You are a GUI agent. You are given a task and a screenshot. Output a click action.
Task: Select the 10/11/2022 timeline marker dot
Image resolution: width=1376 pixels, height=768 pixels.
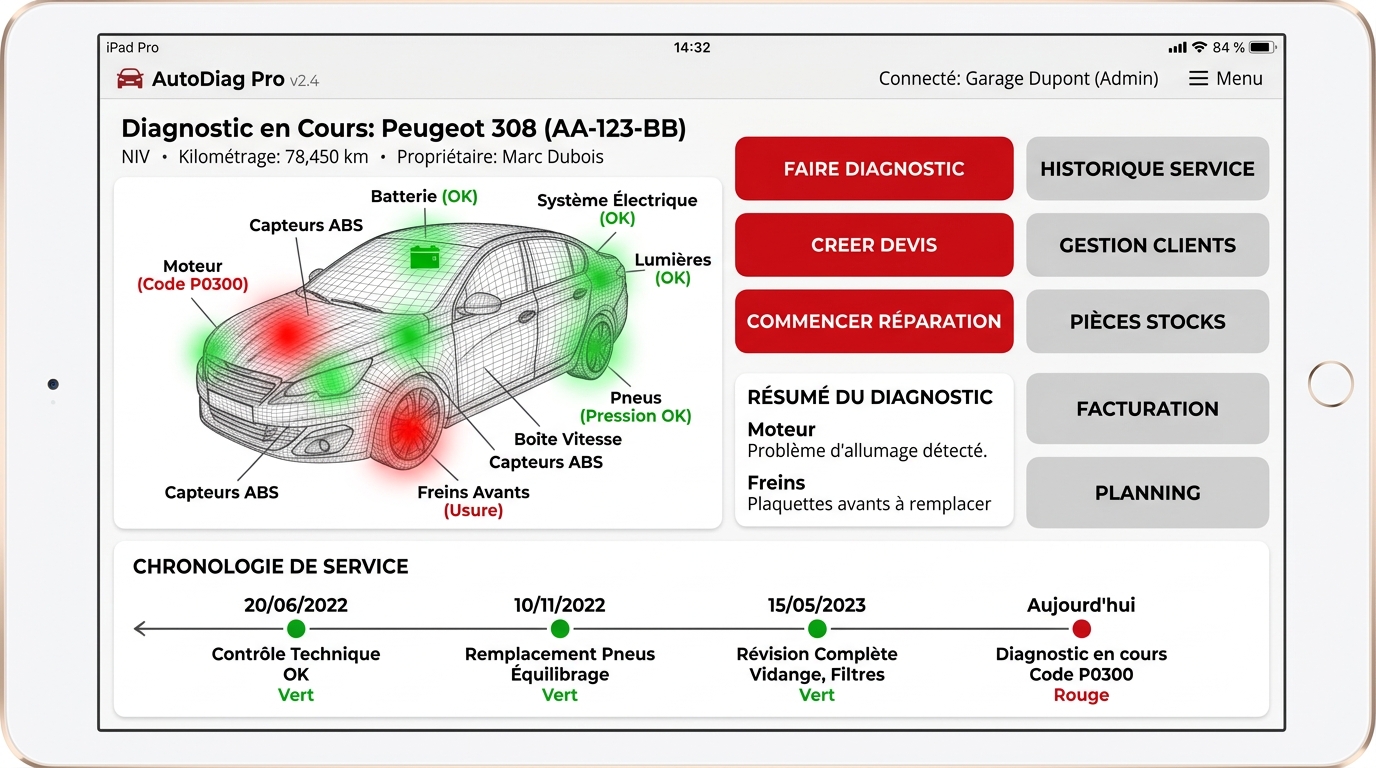[x=560, y=629]
